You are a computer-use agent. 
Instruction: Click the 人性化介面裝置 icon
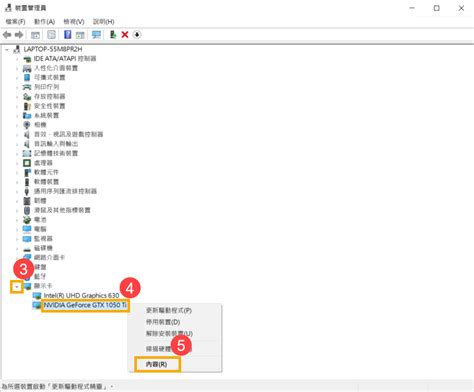tap(27, 68)
